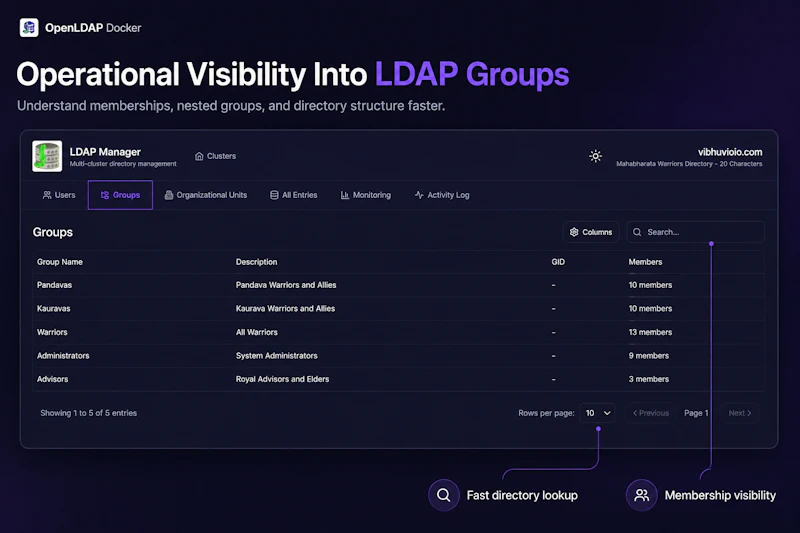
Task: Click the magnifier icon in the search box
Action: tap(637, 232)
